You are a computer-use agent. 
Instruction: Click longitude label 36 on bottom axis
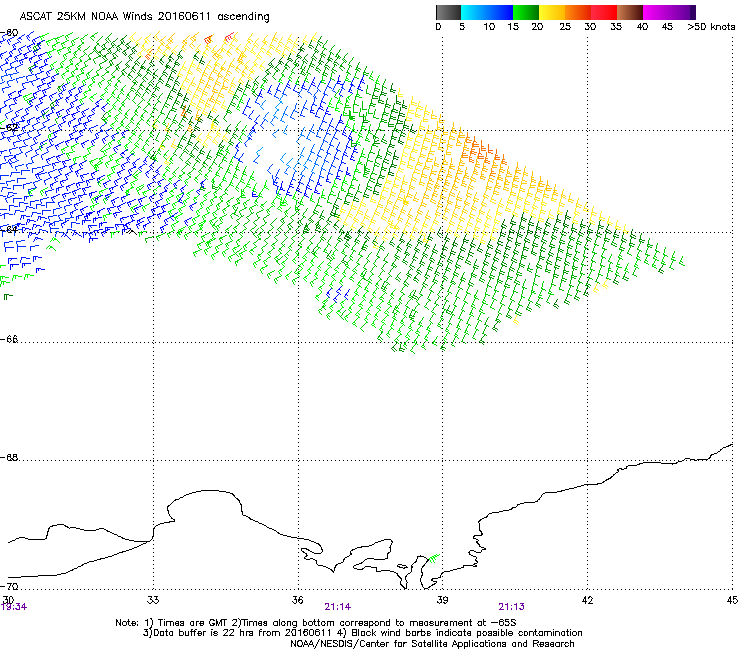(x=297, y=600)
